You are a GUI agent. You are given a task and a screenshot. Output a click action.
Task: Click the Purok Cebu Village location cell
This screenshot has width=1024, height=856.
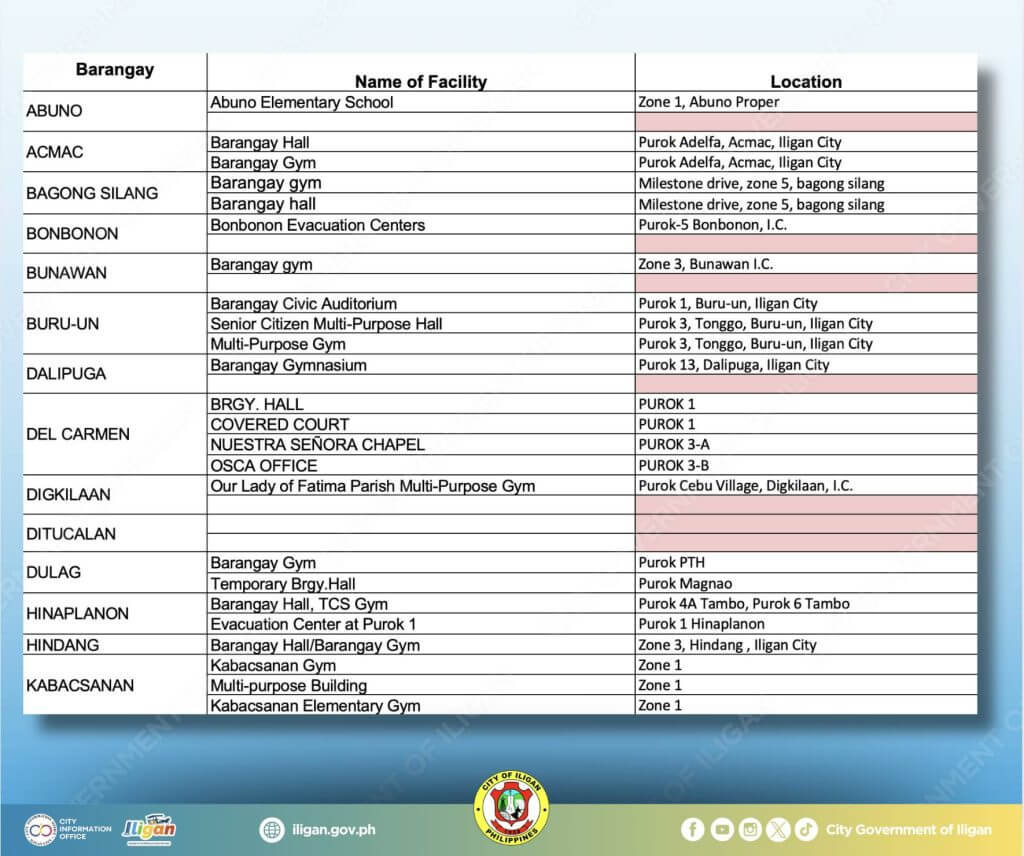(x=744, y=485)
